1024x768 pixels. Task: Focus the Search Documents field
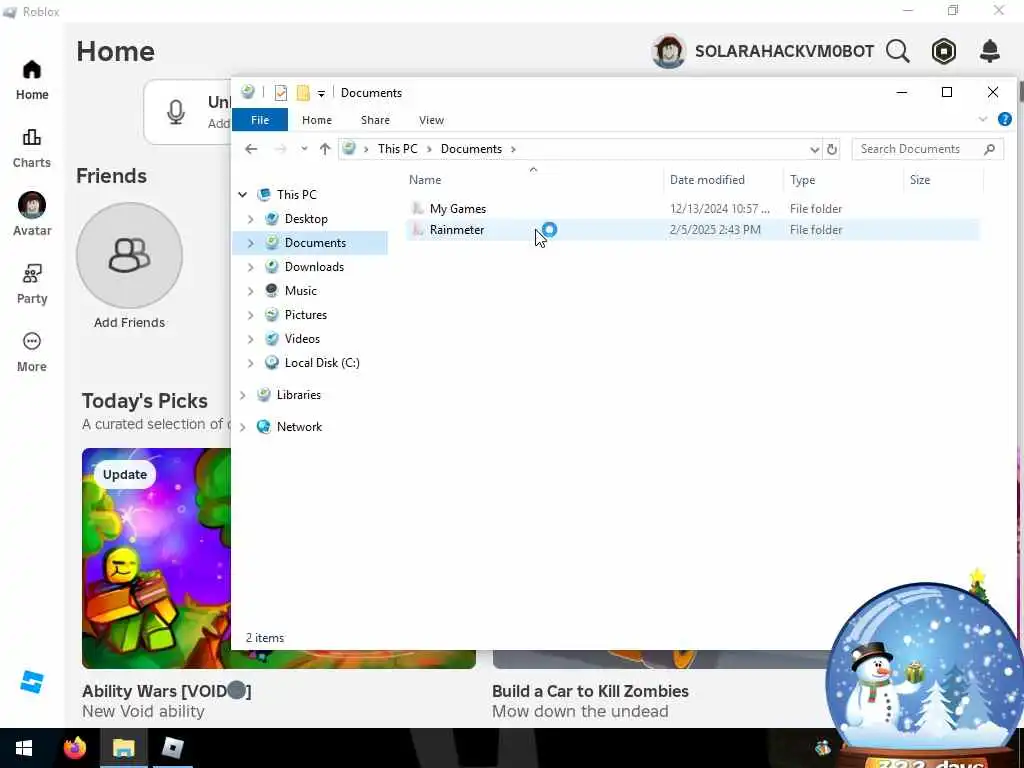tap(927, 149)
